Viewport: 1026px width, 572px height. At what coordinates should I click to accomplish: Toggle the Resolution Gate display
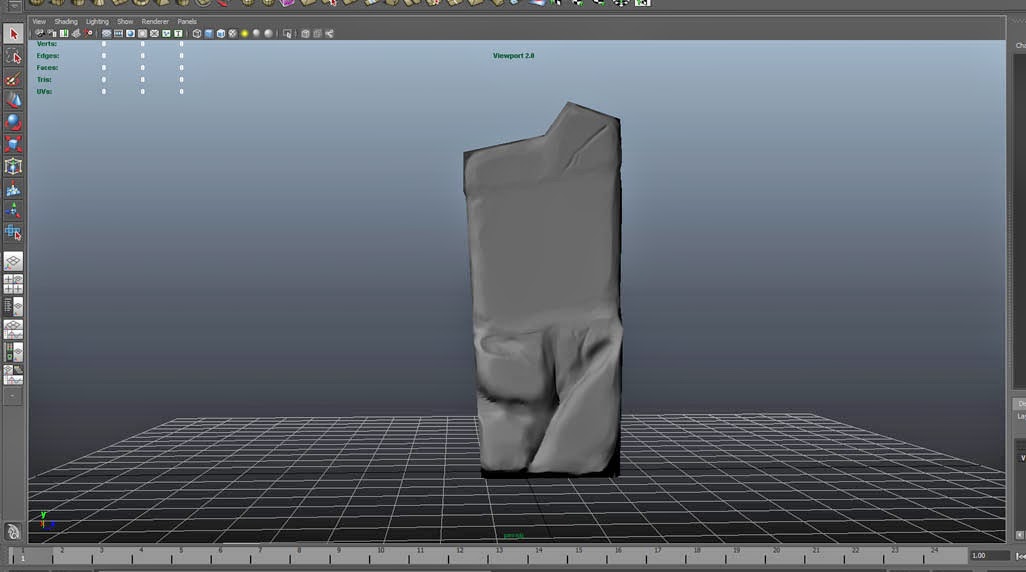(x=130, y=33)
